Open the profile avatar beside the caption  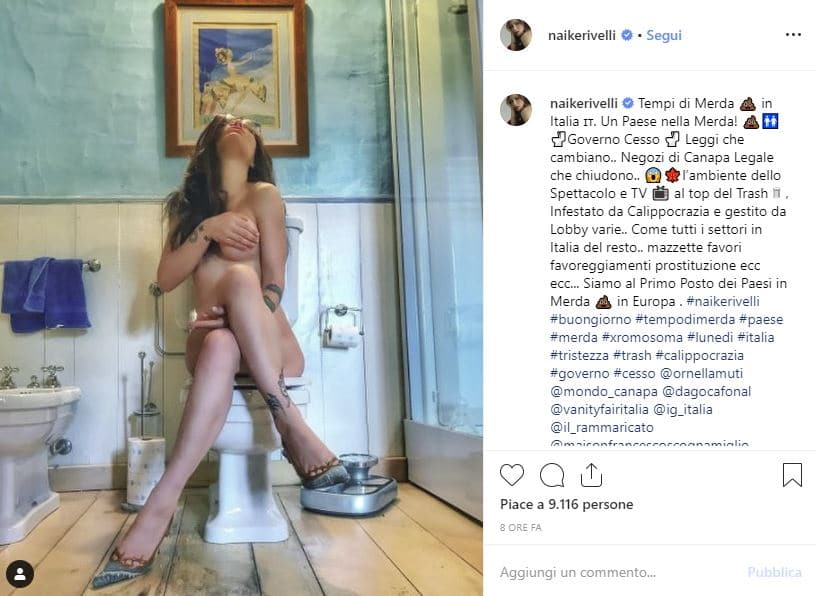point(516,110)
